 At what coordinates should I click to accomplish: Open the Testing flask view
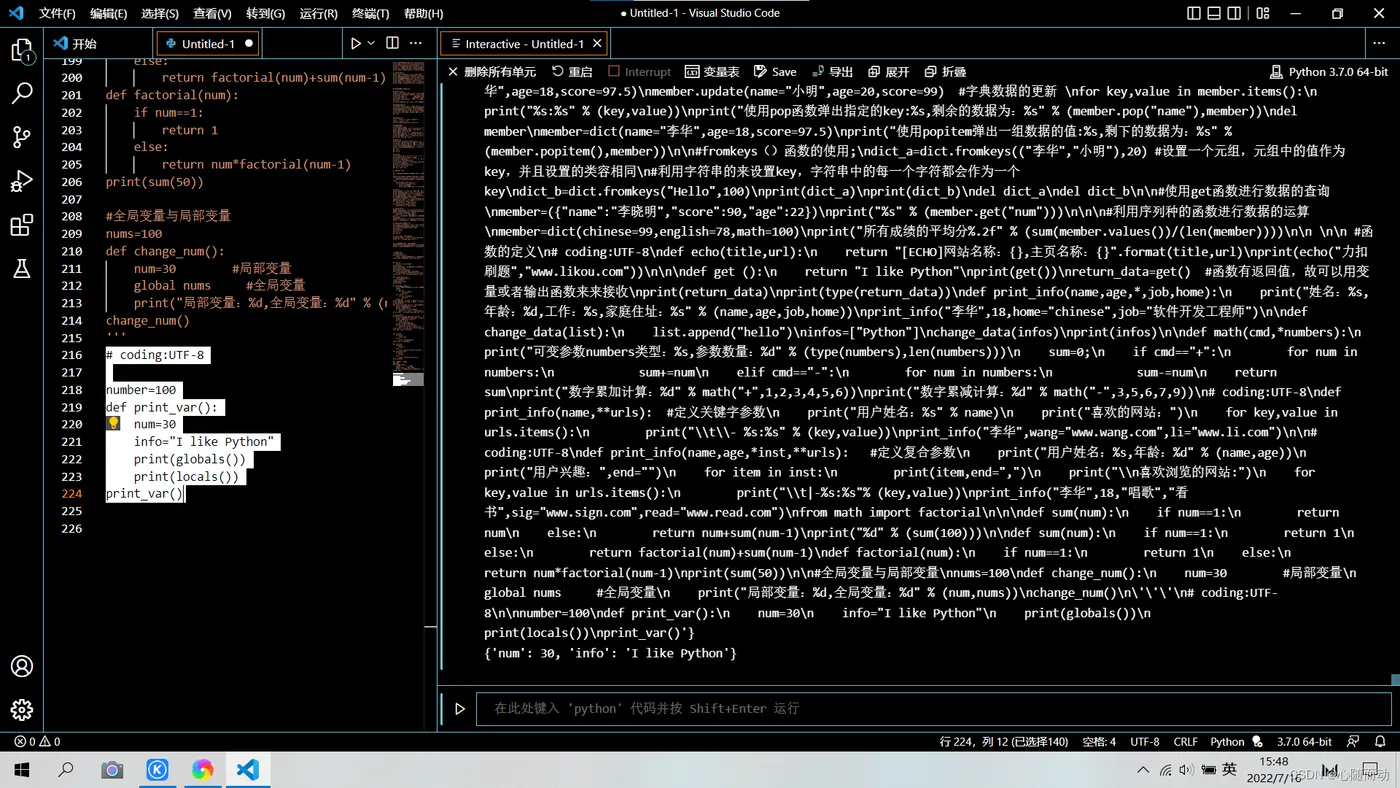pyautogui.click(x=21, y=268)
